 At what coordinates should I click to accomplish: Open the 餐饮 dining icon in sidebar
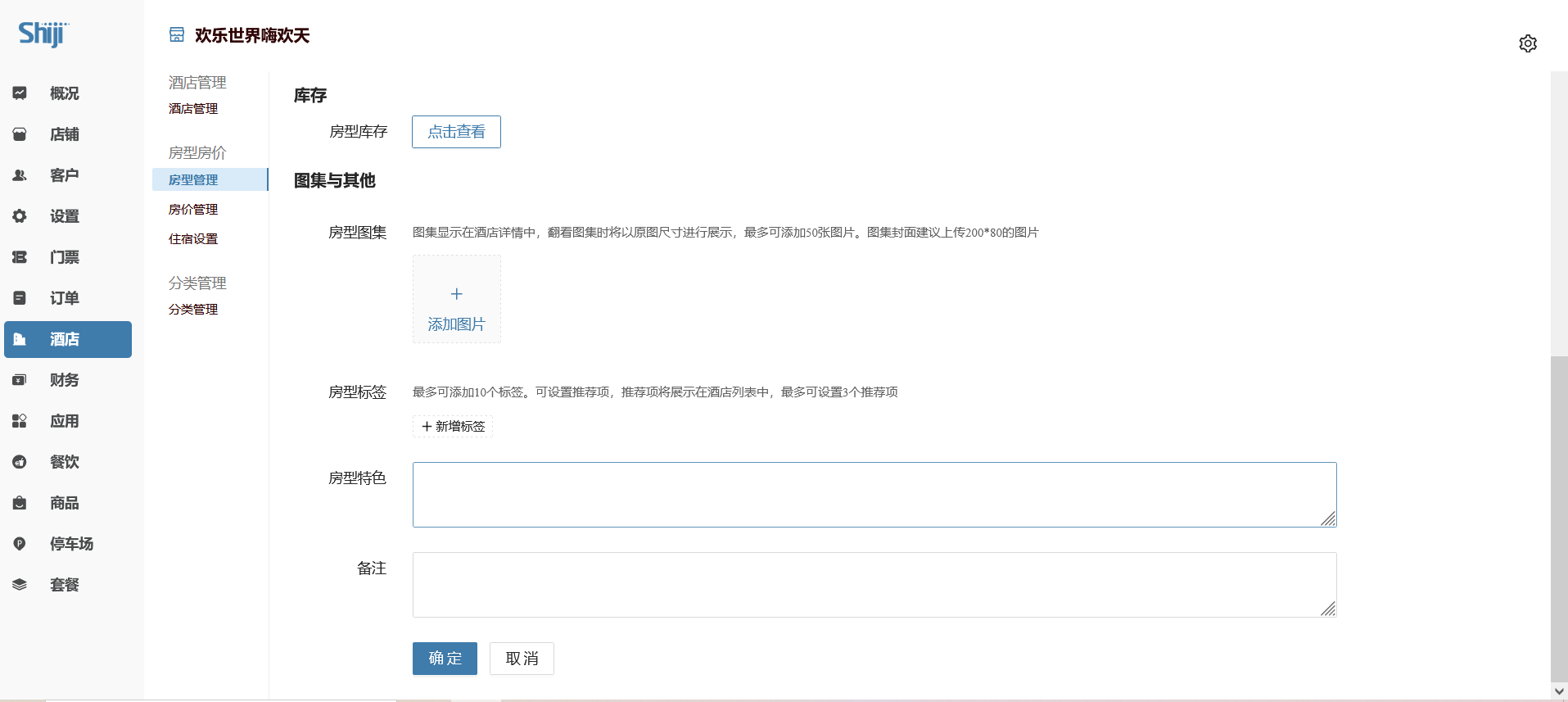(20, 462)
